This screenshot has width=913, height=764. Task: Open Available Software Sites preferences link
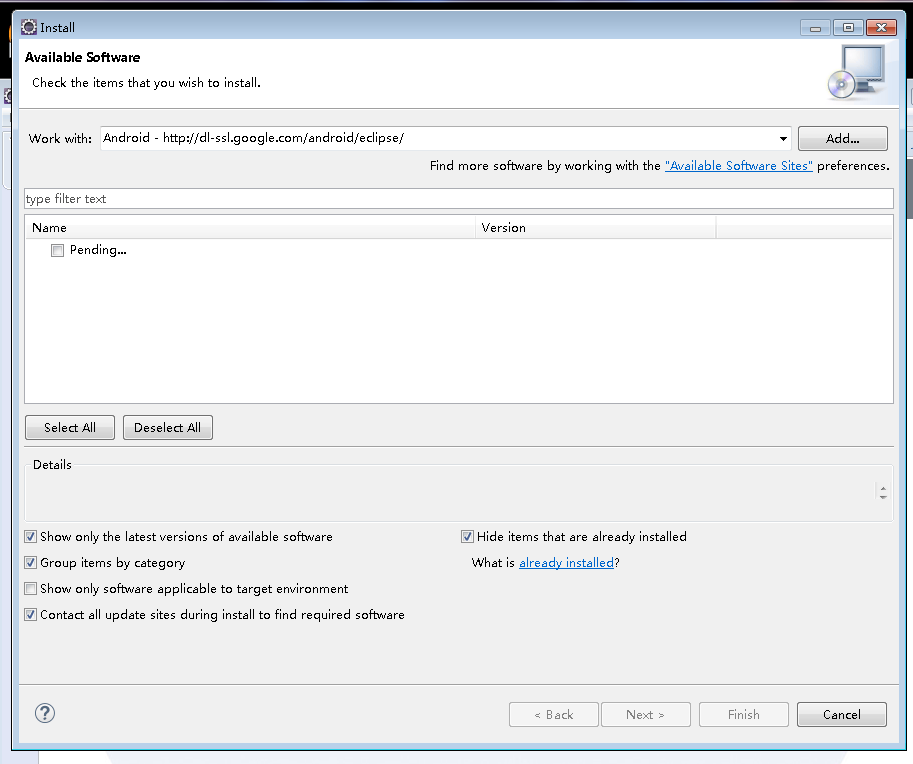(x=738, y=166)
